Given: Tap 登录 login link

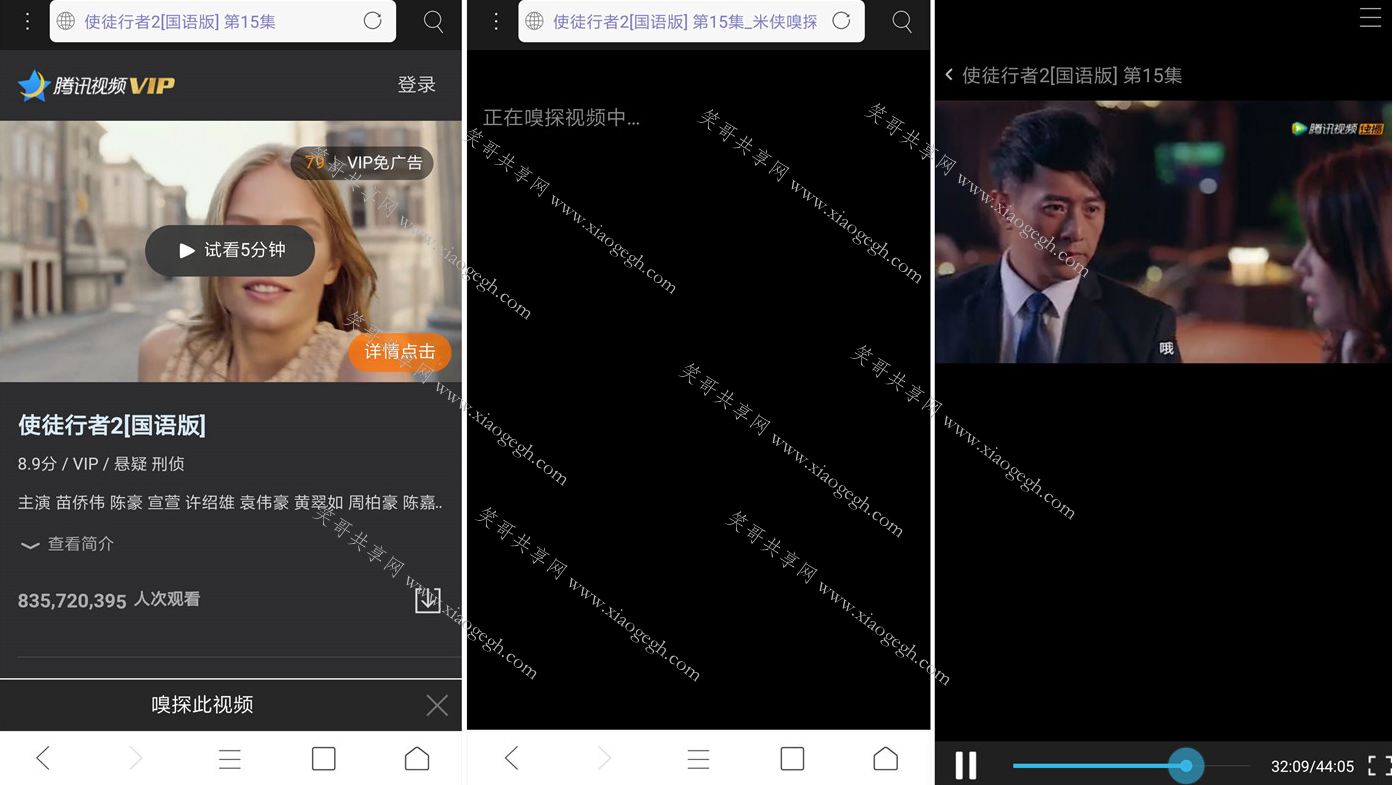Looking at the screenshot, I should tap(417, 85).
